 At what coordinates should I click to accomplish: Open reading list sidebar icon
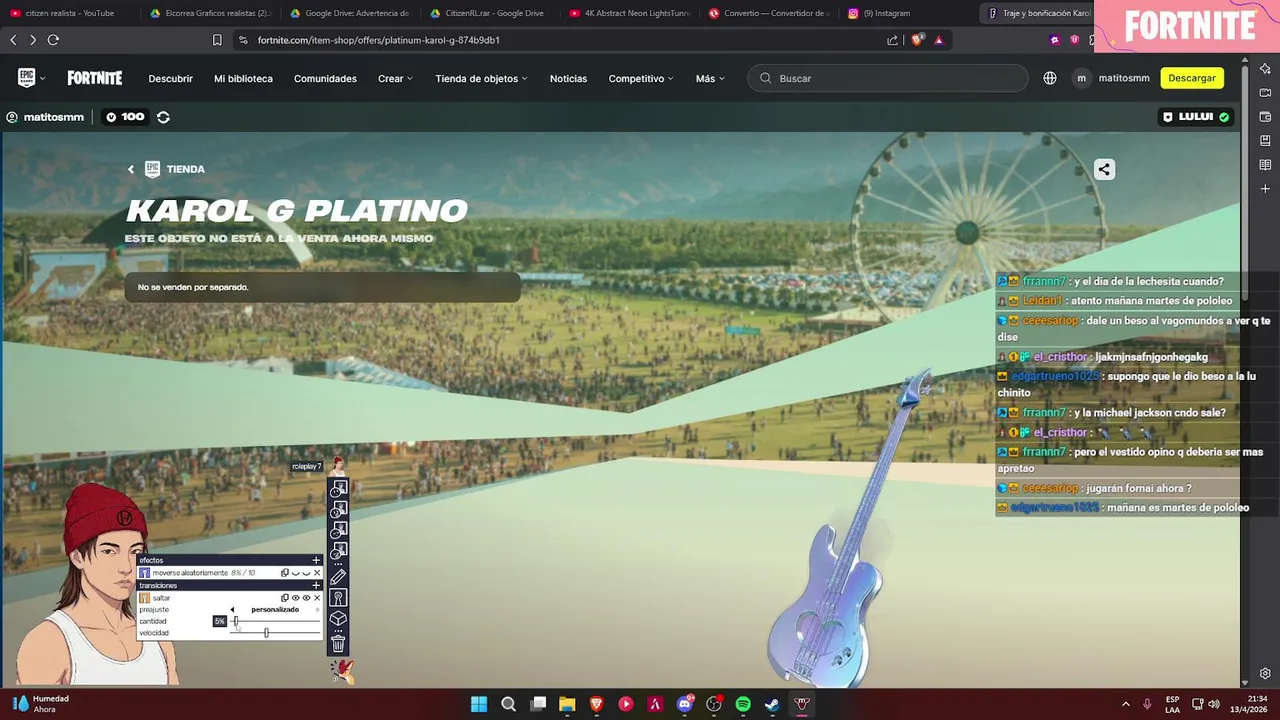(x=1265, y=165)
